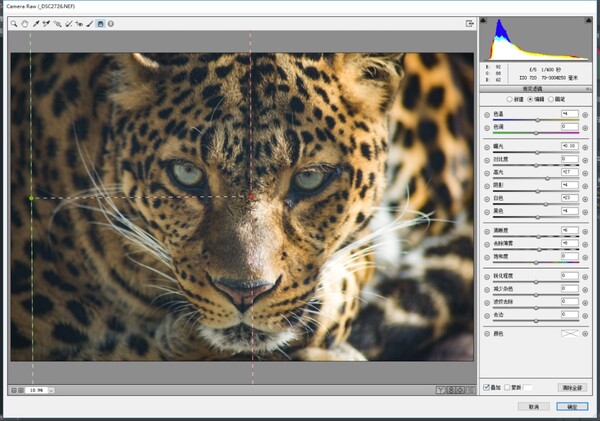Increase 曝光 exposure with its plus icon
The width and height of the screenshot is (600, 421).
[585, 147]
